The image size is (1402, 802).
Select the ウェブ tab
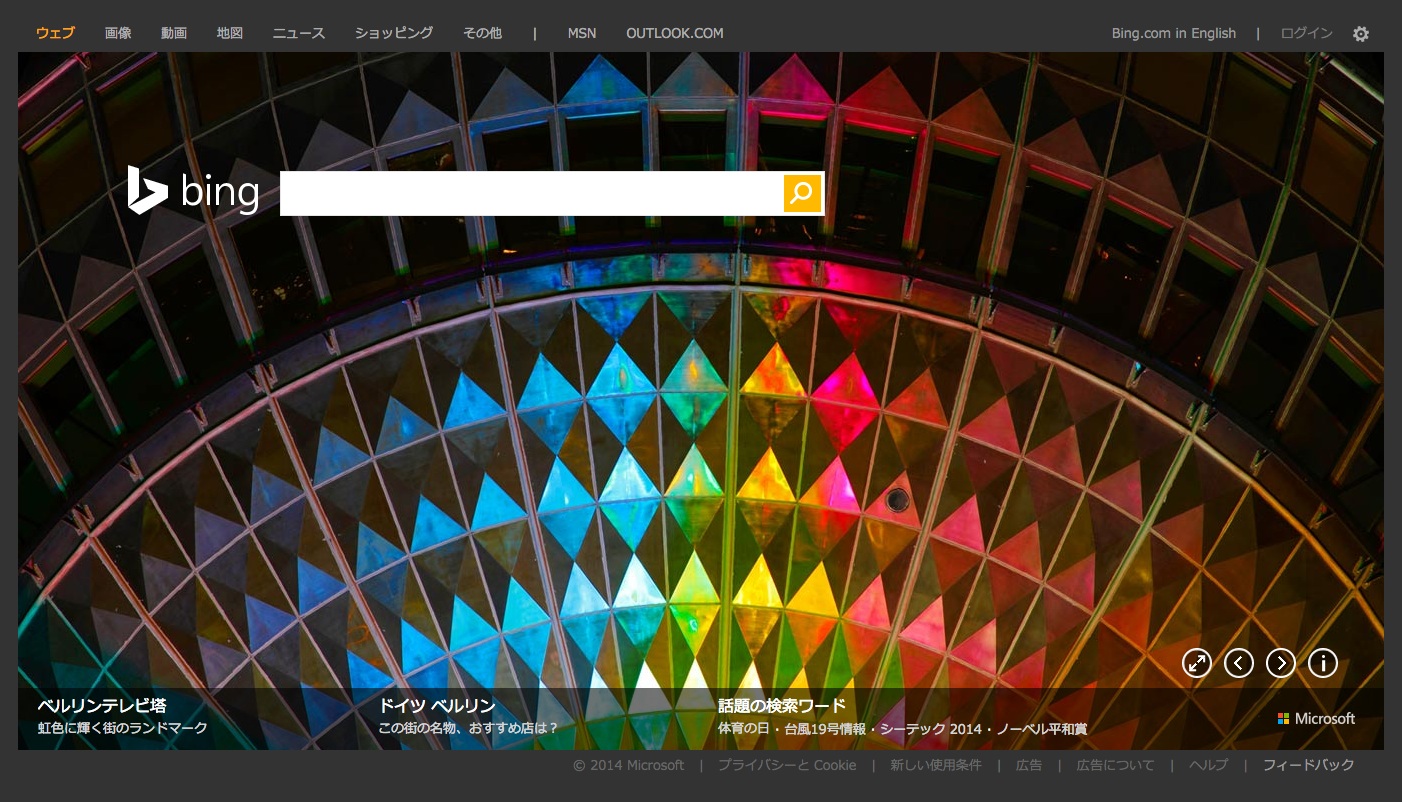(x=55, y=33)
